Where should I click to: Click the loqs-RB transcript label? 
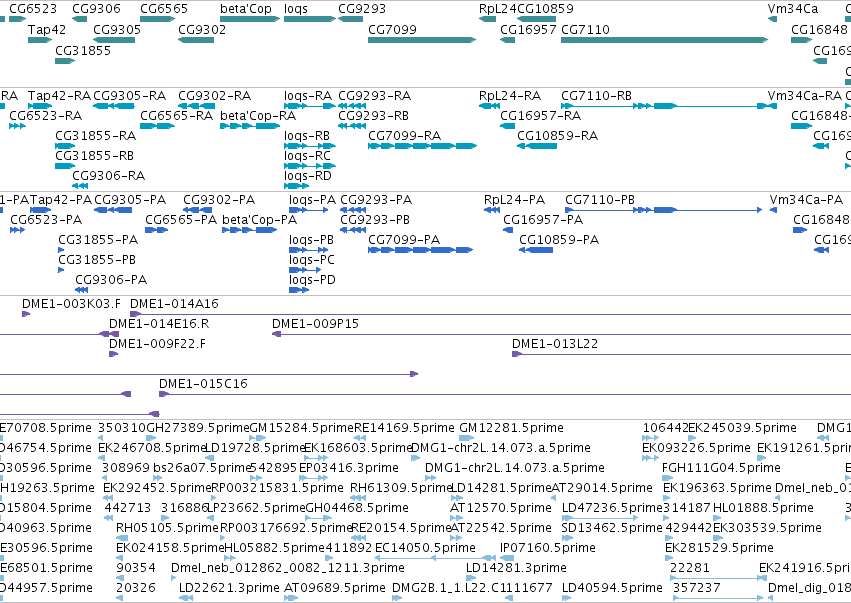[307, 136]
